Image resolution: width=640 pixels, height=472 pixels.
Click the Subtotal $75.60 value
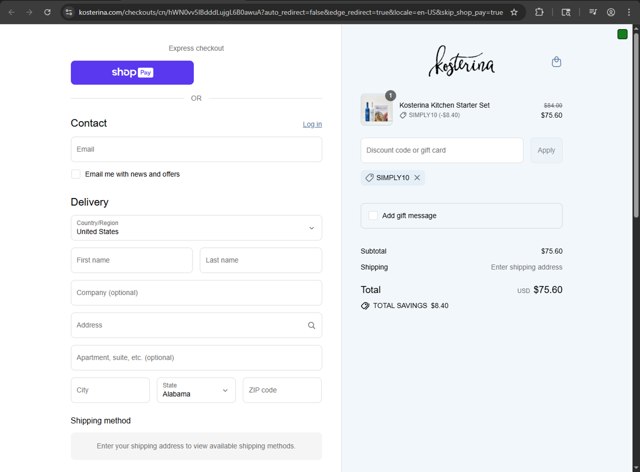tap(551, 251)
